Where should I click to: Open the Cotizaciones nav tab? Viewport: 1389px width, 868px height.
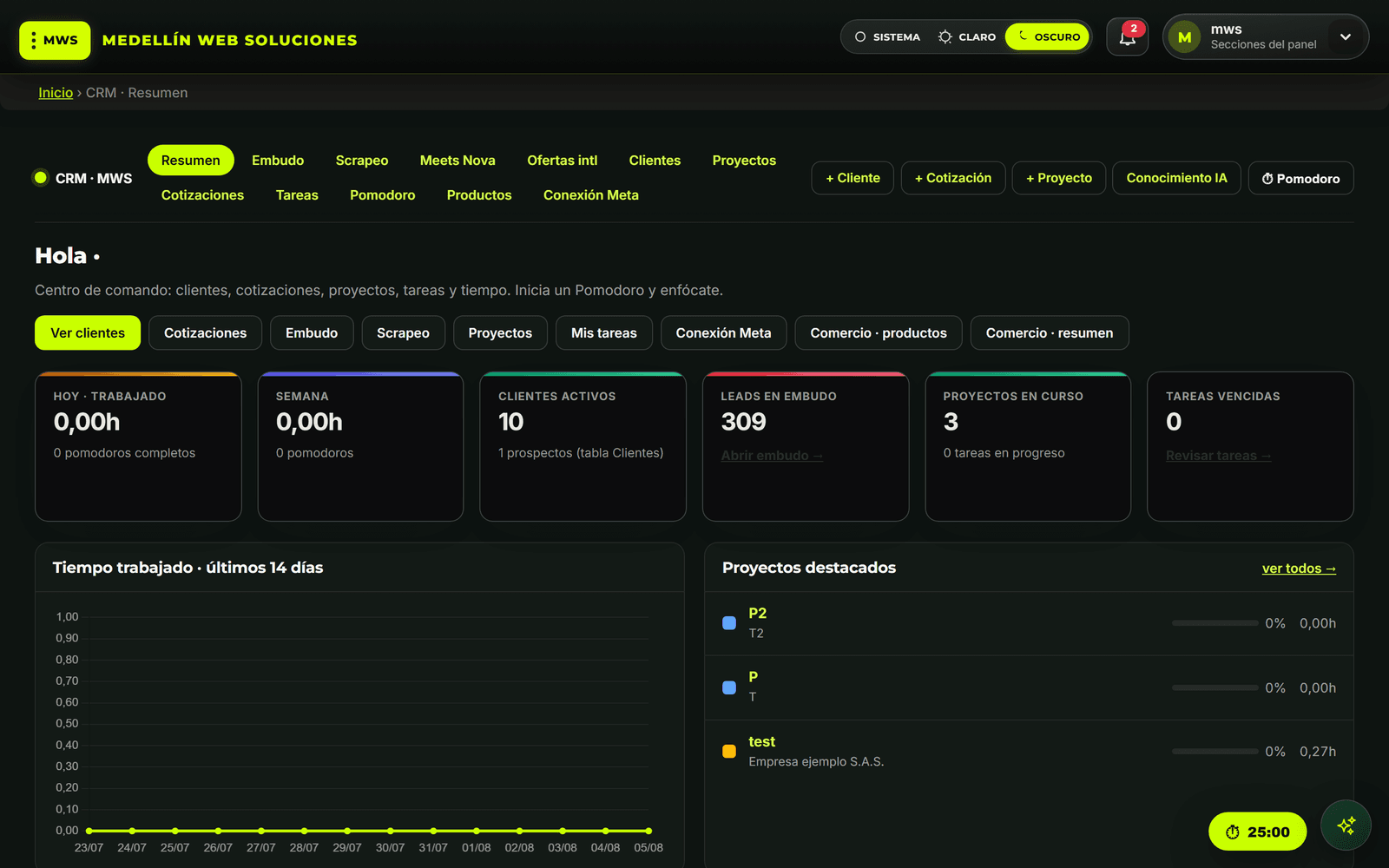click(202, 195)
